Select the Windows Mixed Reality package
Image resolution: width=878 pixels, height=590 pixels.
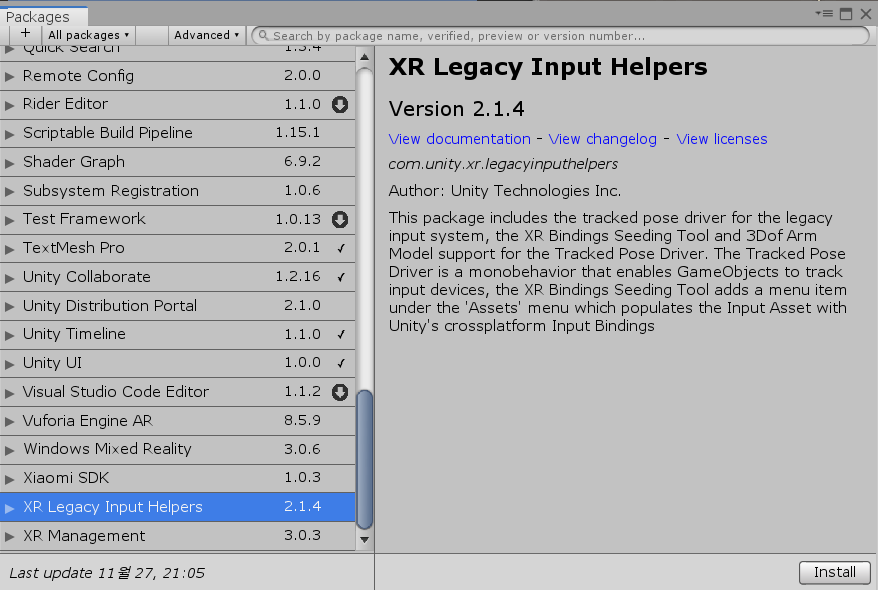[x=178, y=449]
